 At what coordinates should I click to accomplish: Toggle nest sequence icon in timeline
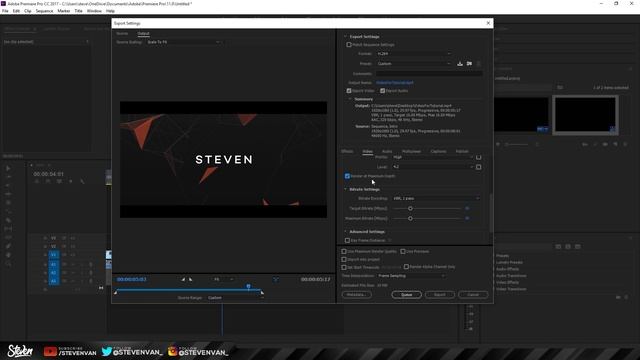tap(37, 181)
